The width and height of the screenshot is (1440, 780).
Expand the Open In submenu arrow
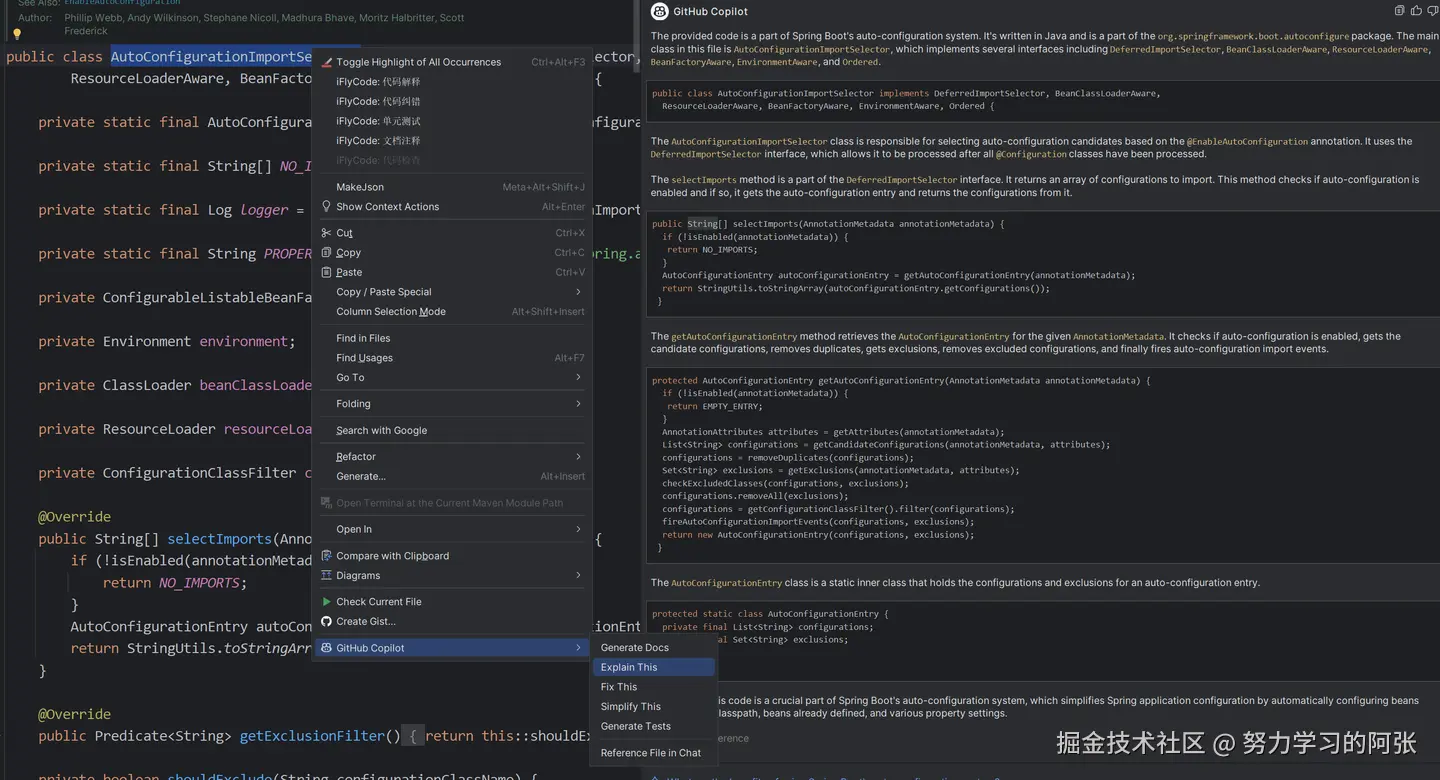point(578,529)
